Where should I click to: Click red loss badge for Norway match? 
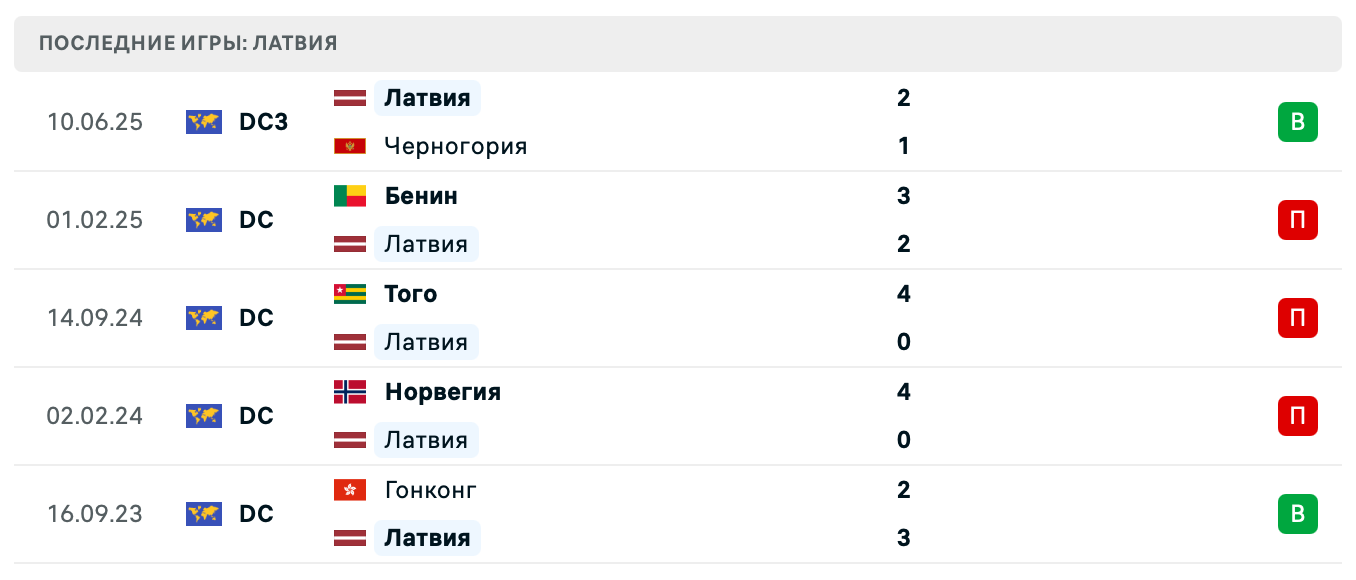(1297, 416)
